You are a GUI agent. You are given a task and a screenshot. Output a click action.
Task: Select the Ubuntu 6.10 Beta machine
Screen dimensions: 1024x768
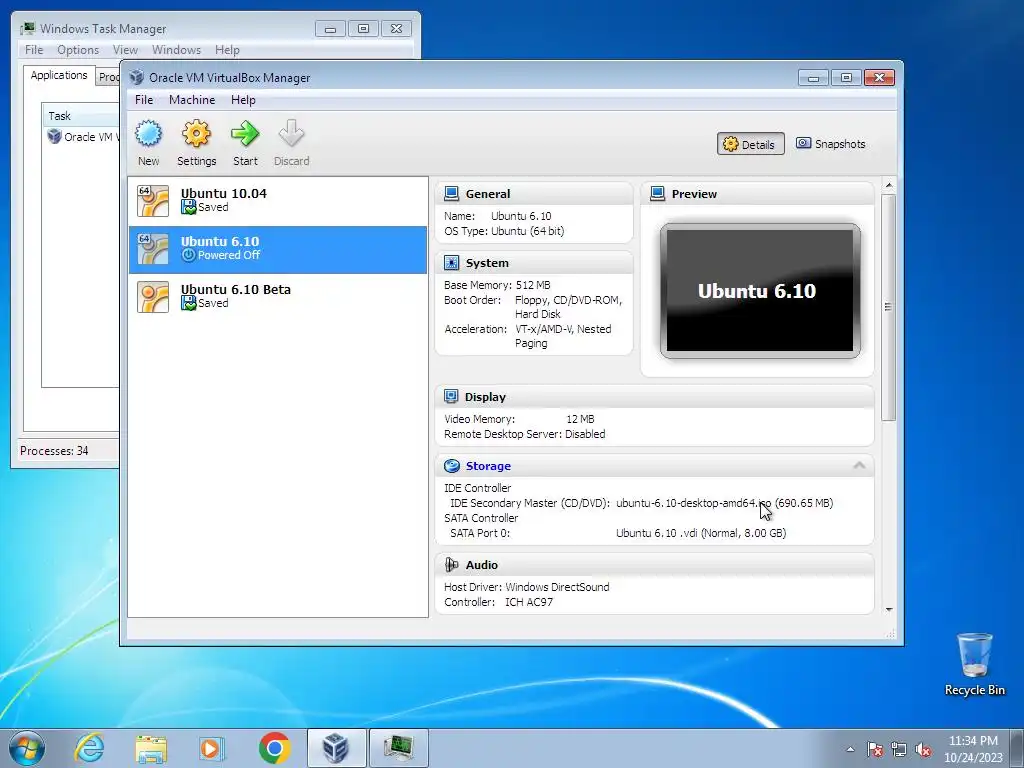coord(278,297)
